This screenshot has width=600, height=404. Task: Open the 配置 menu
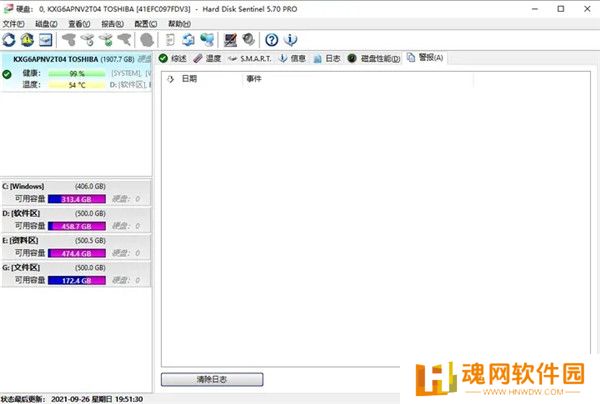(x=146, y=23)
